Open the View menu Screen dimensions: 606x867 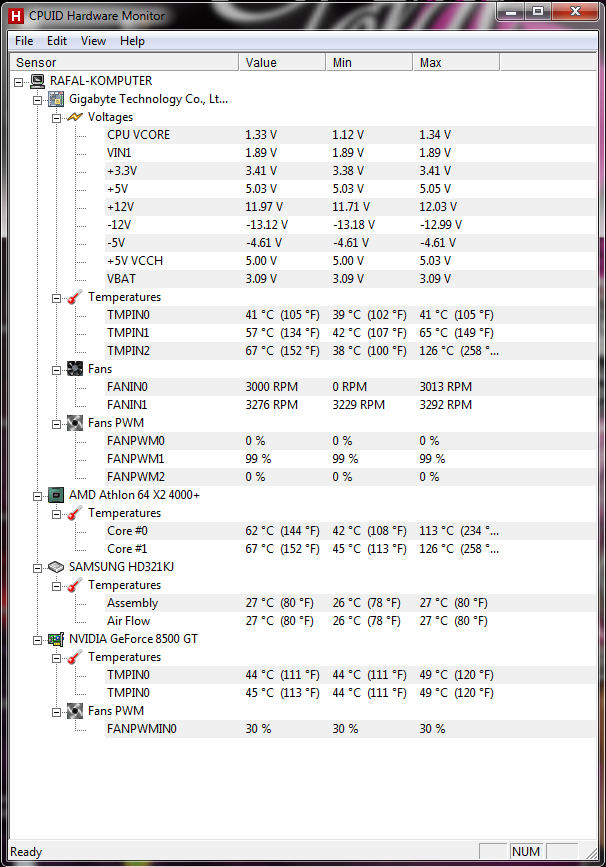point(93,41)
